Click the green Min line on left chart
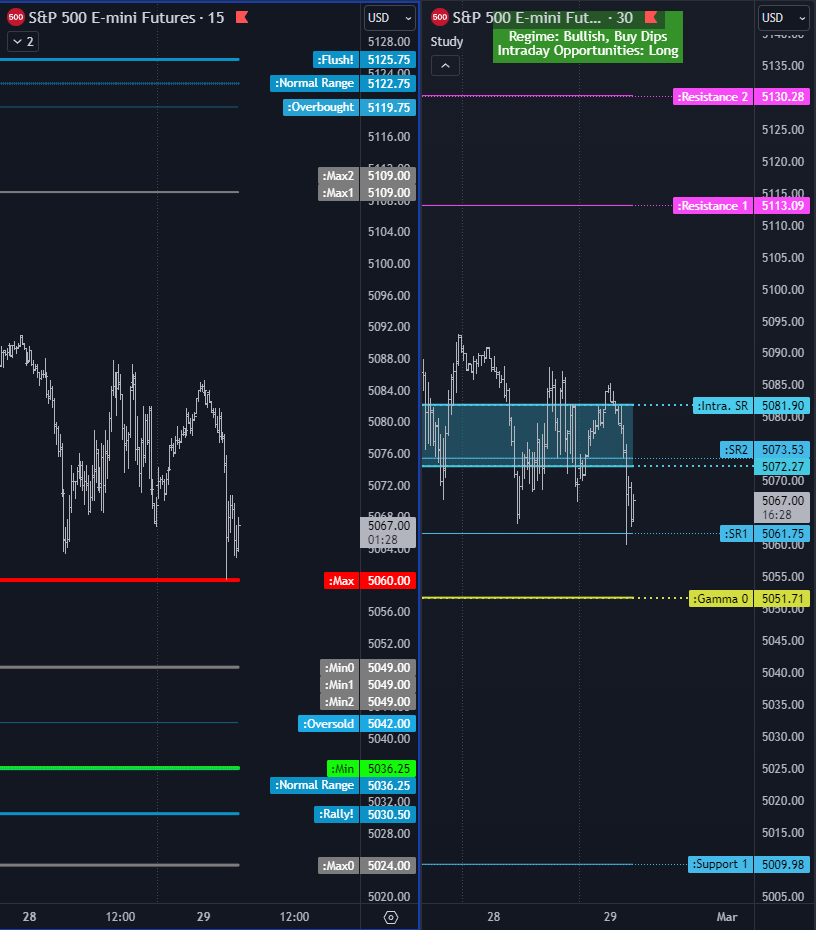The height and width of the screenshot is (930, 816). 120,768
